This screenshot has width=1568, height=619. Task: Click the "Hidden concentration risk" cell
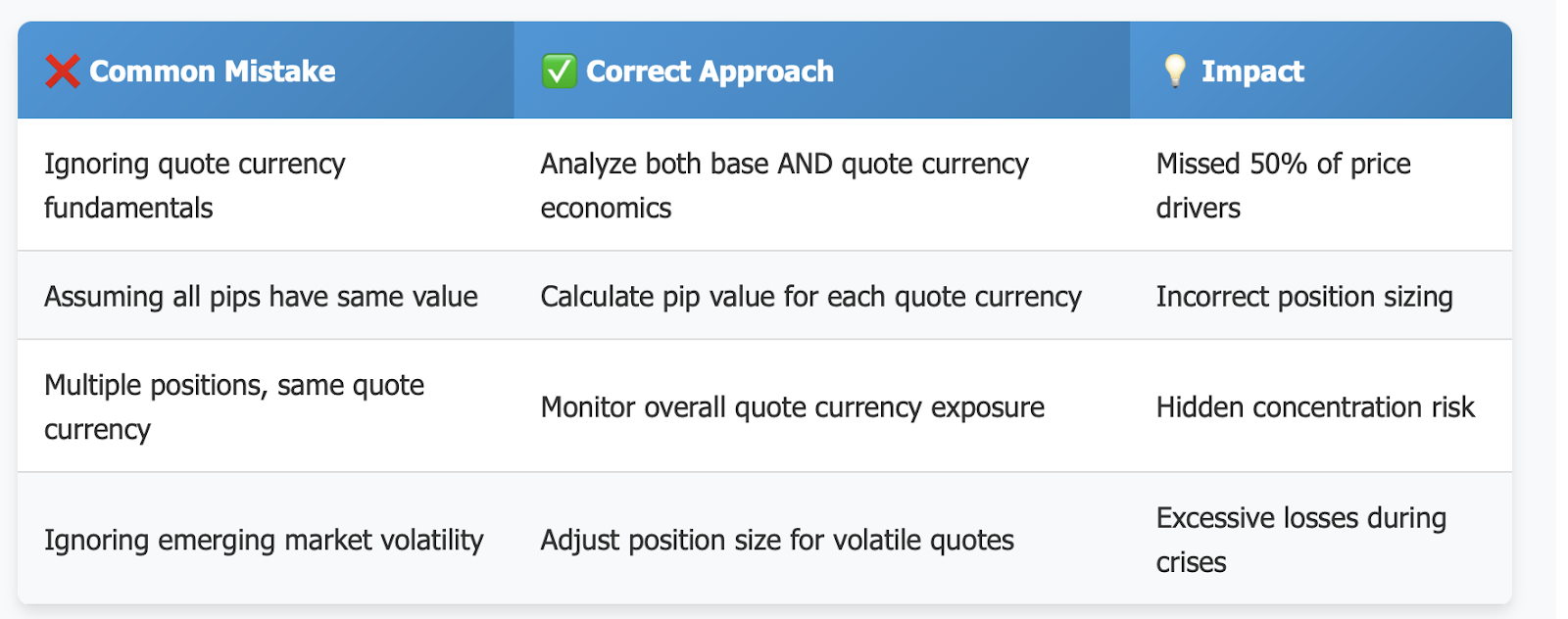[x=1314, y=407]
